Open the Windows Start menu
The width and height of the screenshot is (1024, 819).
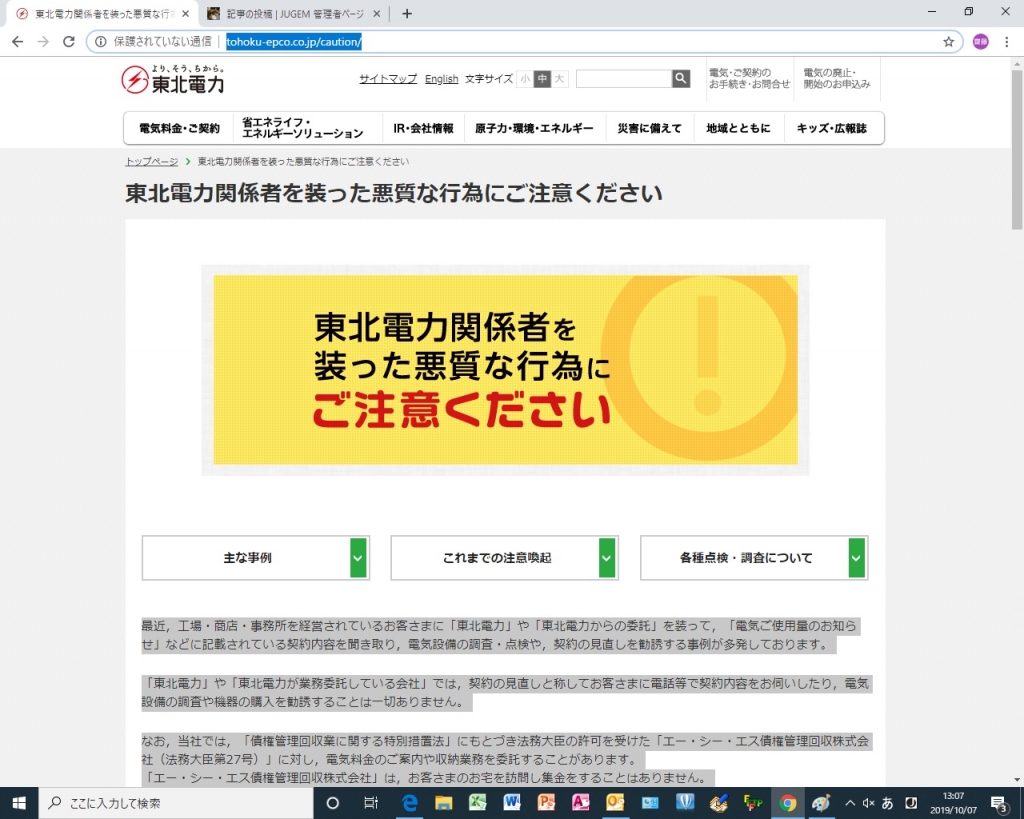click(x=19, y=803)
